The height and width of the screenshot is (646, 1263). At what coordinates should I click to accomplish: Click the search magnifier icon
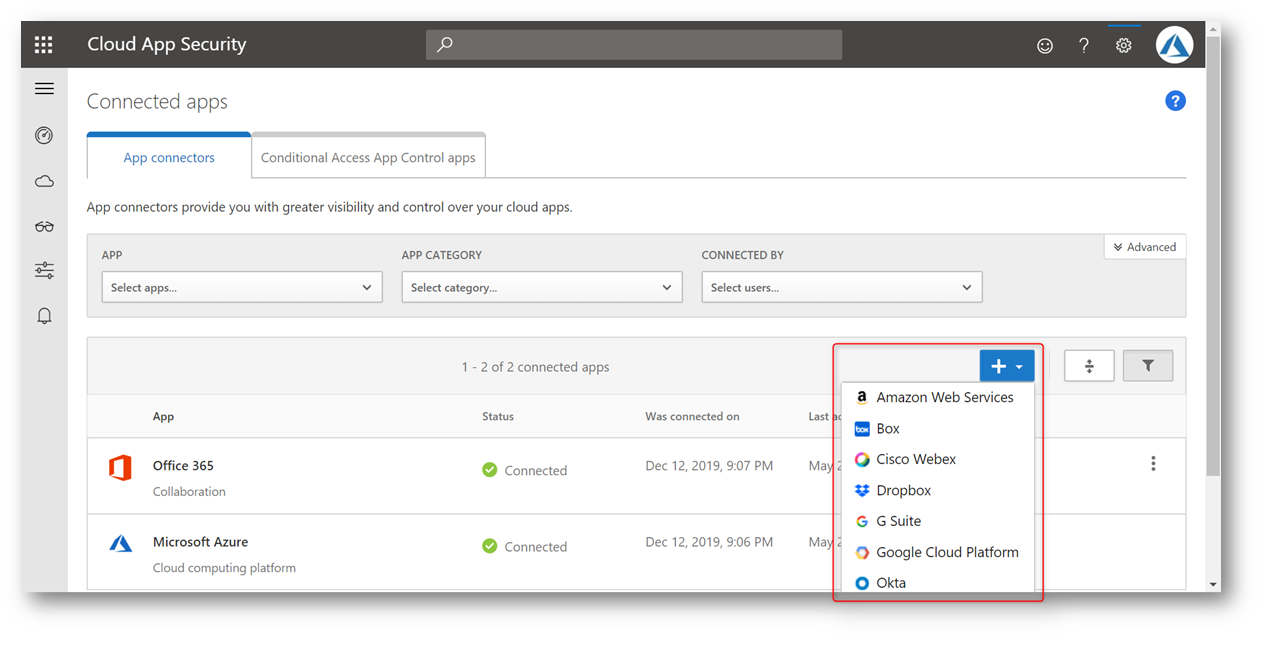[445, 45]
